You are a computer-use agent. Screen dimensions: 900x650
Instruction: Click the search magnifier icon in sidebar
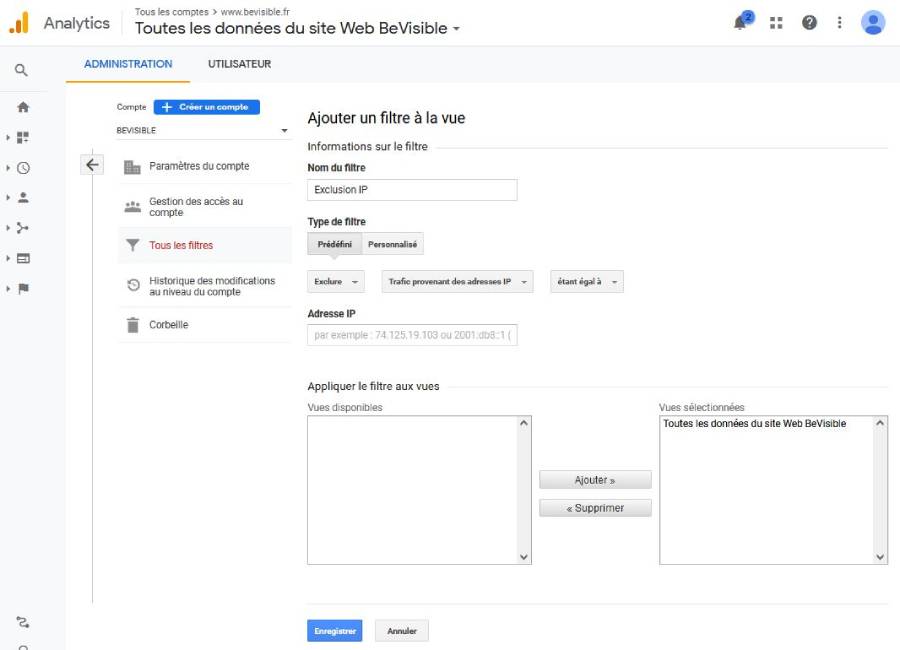point(22,70)
